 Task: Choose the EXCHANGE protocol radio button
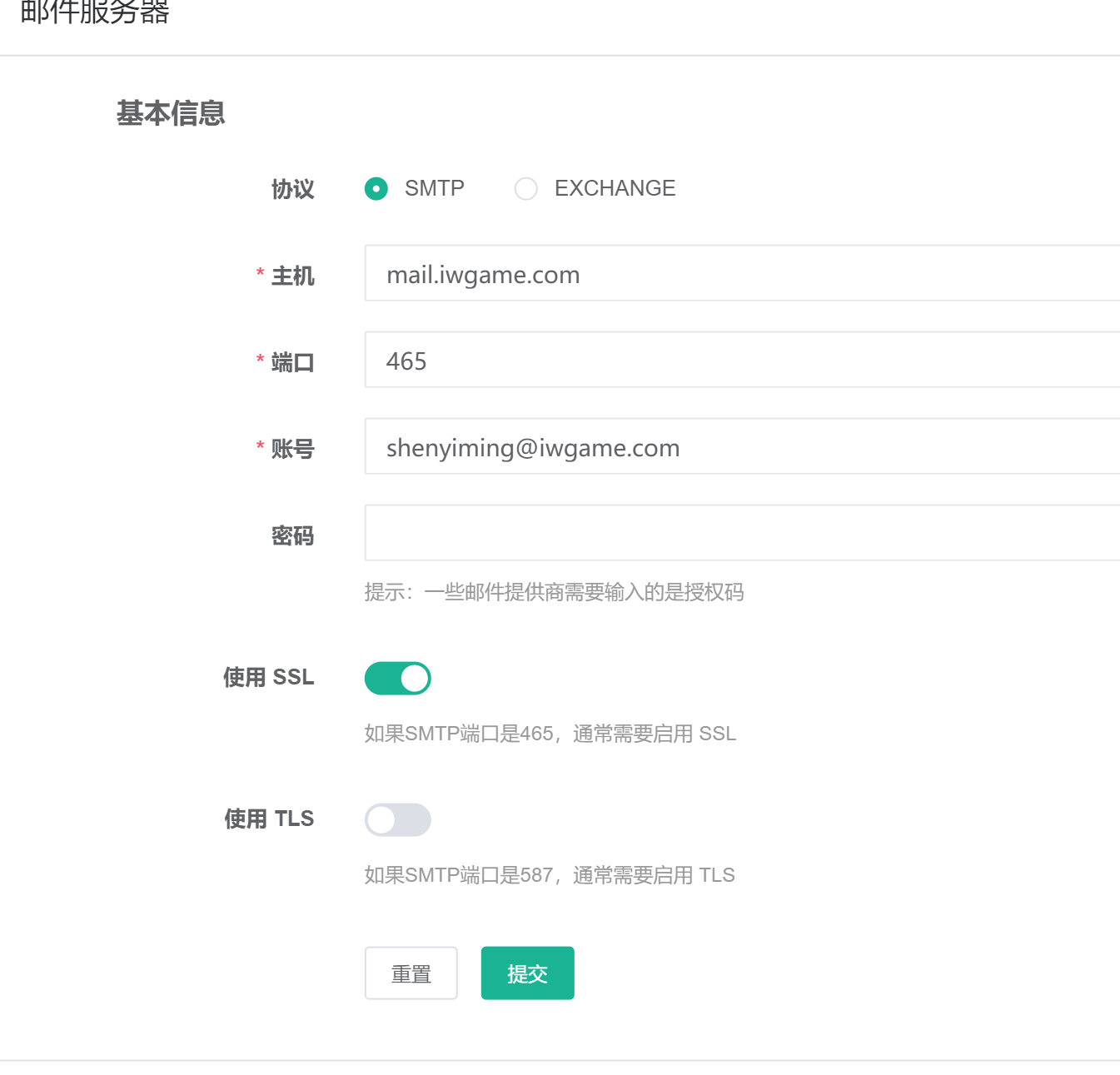(526, 189)
